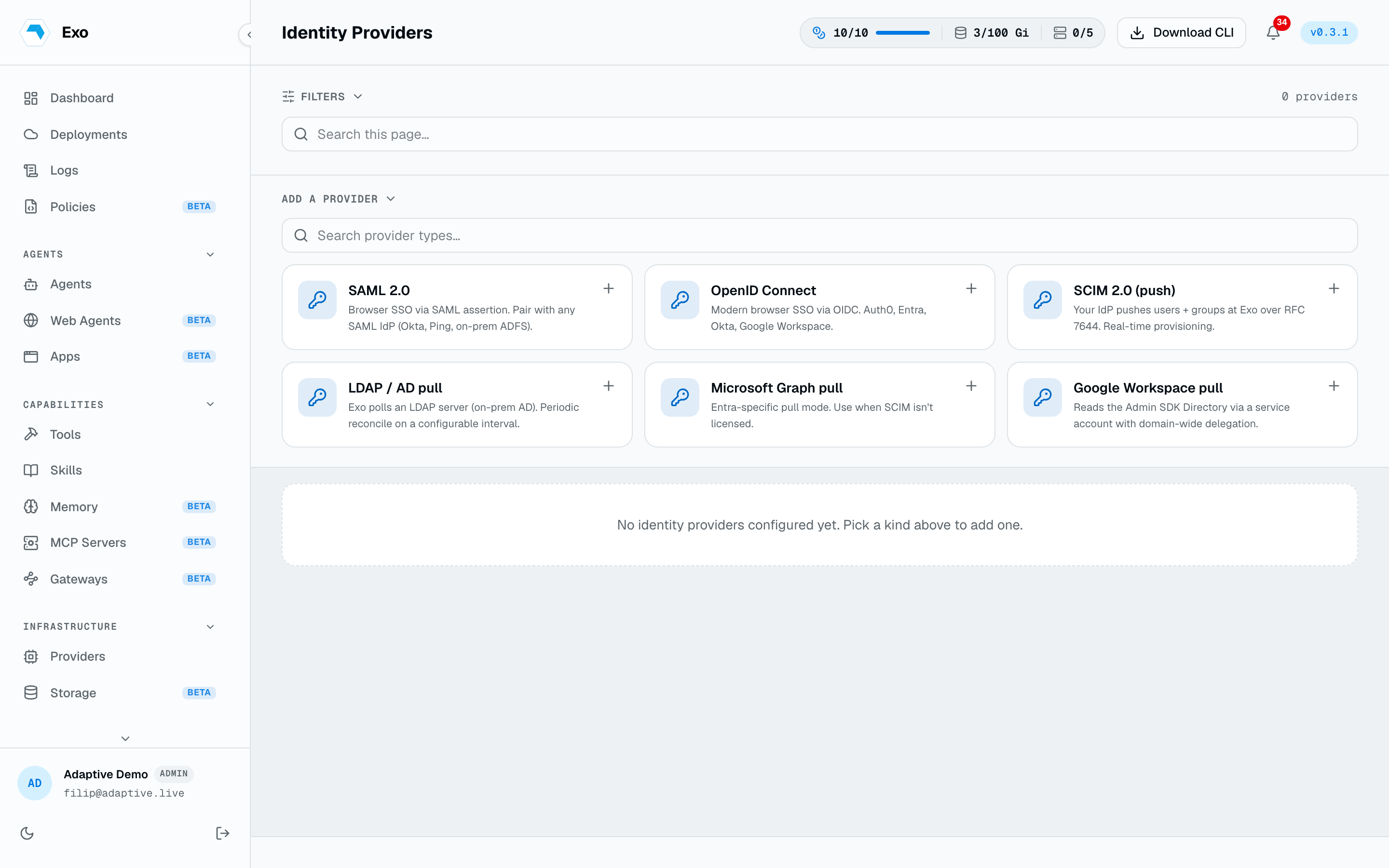Image resolution: width=1389 pixels, height=868 pixels.
Task: Select the SCIM 2.0 (push) card
Action: [x=1182, y=307]
